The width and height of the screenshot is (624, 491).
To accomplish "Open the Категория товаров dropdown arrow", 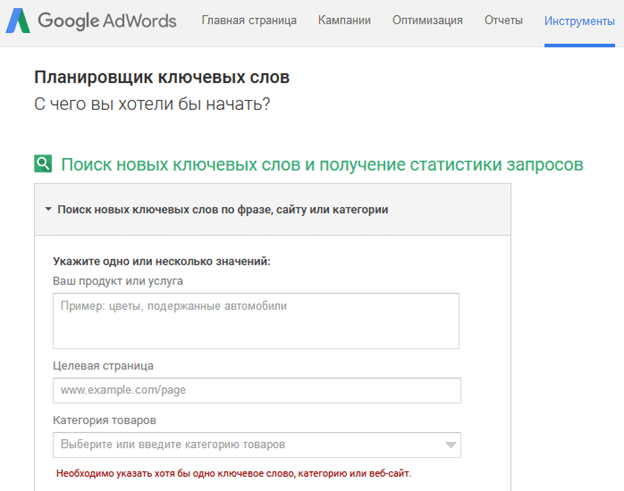I will (450, 445).
